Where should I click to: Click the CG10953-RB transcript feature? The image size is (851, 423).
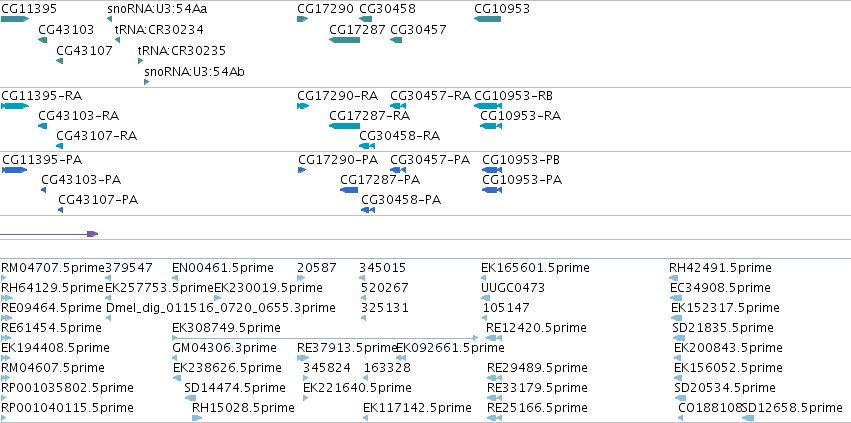pos(488,106)
